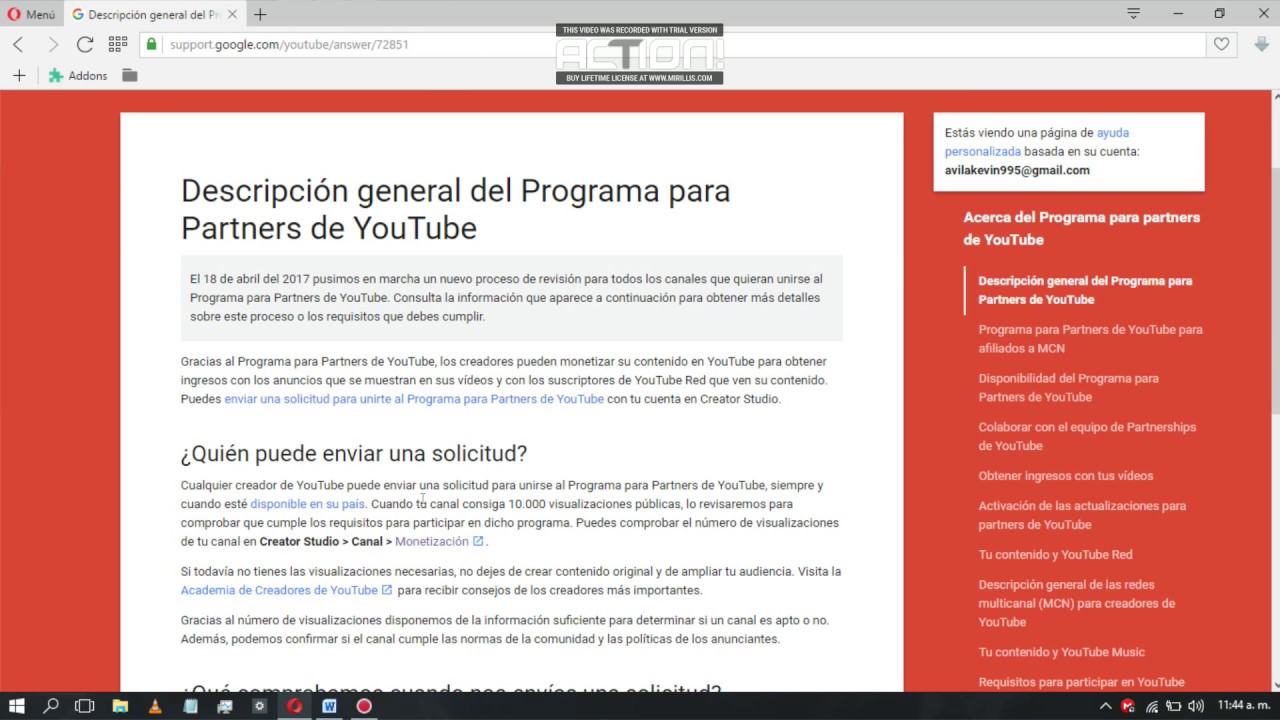Click external-link icon beside Monetización

point(478,541)
